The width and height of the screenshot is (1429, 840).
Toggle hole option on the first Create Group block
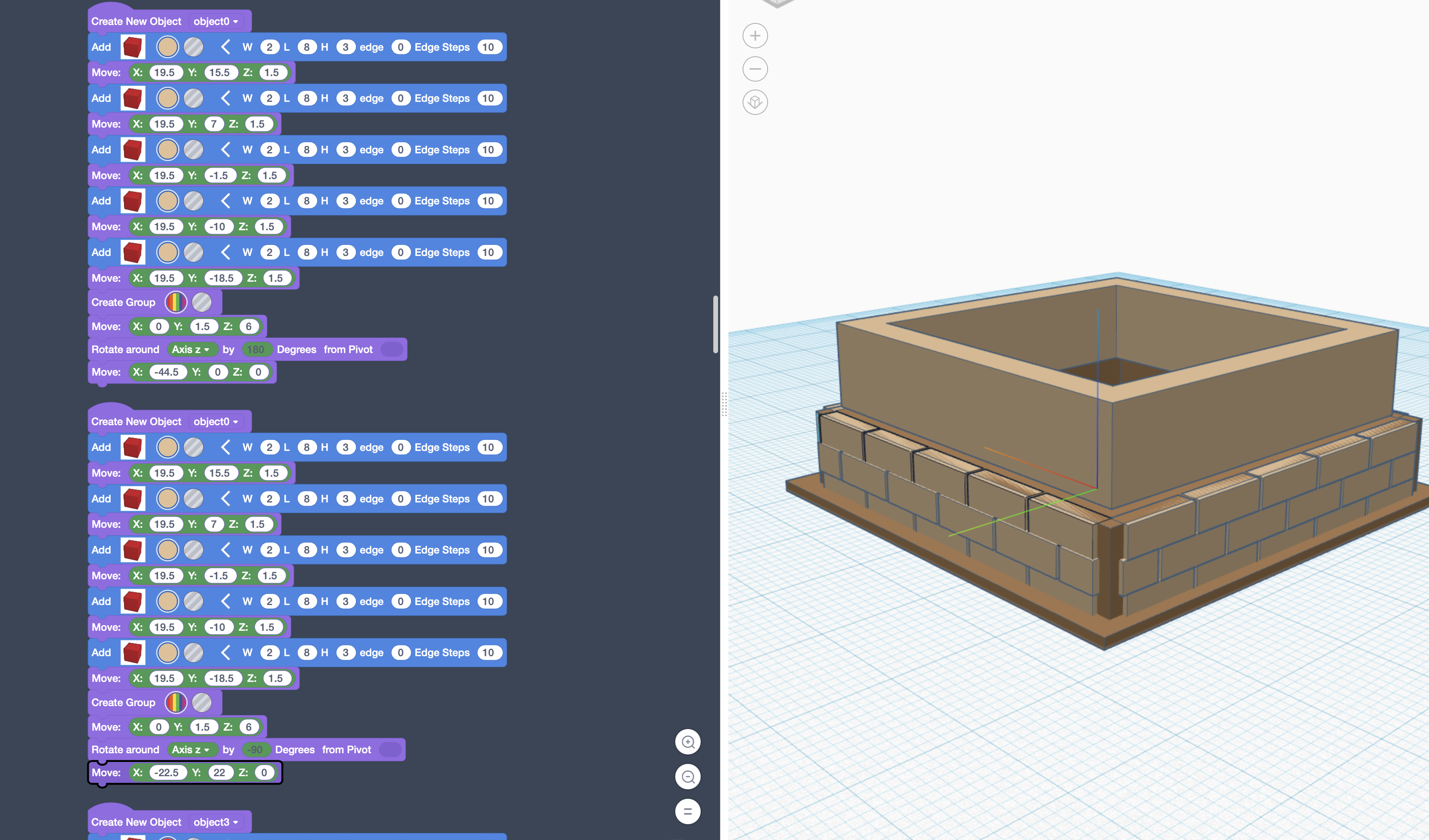(x=201, y=302)
